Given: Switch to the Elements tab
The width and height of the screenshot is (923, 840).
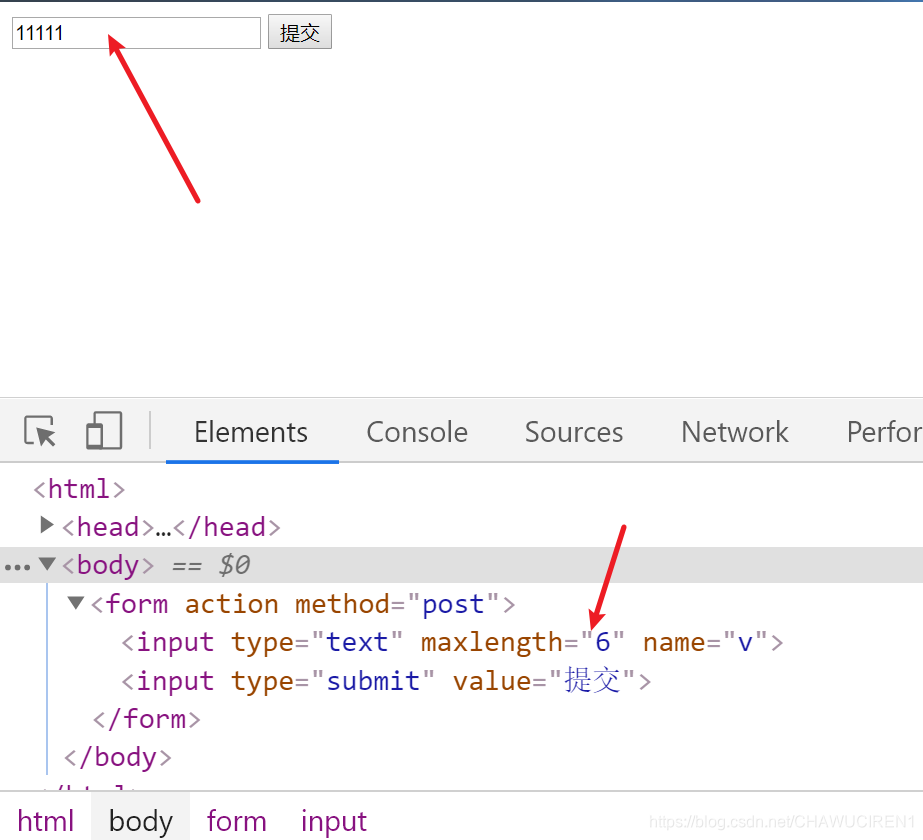Looking at the screenshot, I should click(251, 432).
